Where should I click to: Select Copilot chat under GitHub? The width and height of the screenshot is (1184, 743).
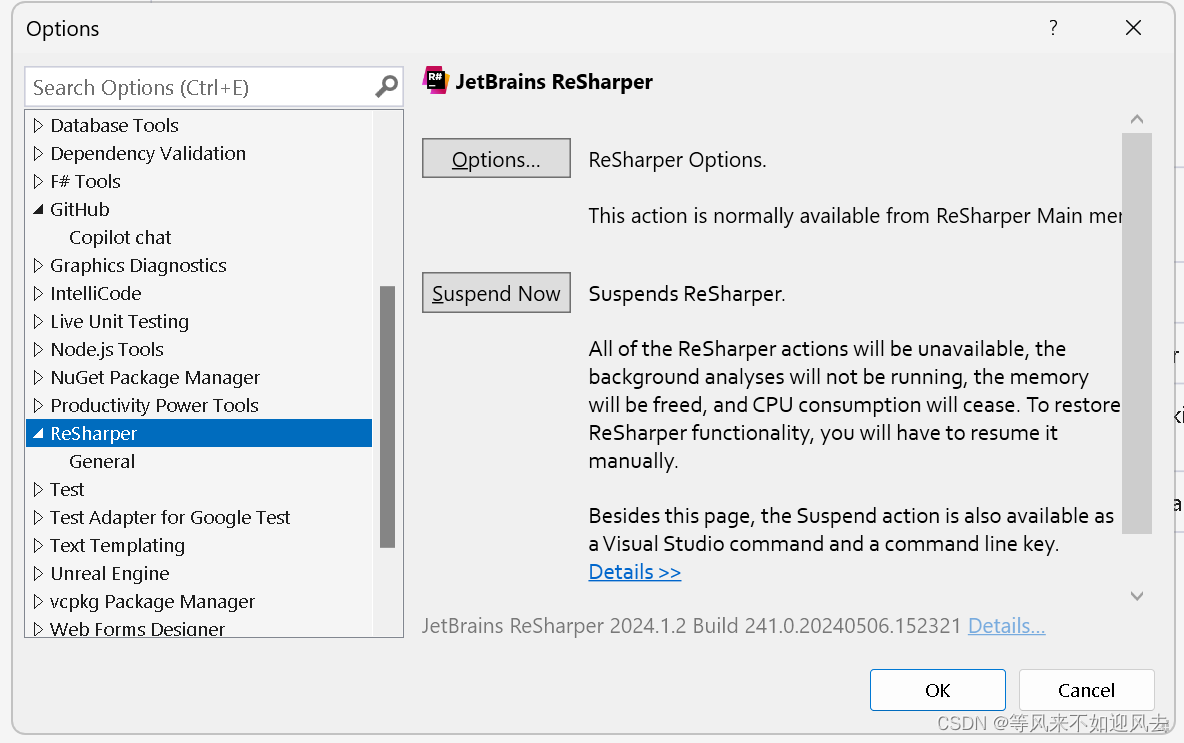pyautogui.click(x=120, y=237)
